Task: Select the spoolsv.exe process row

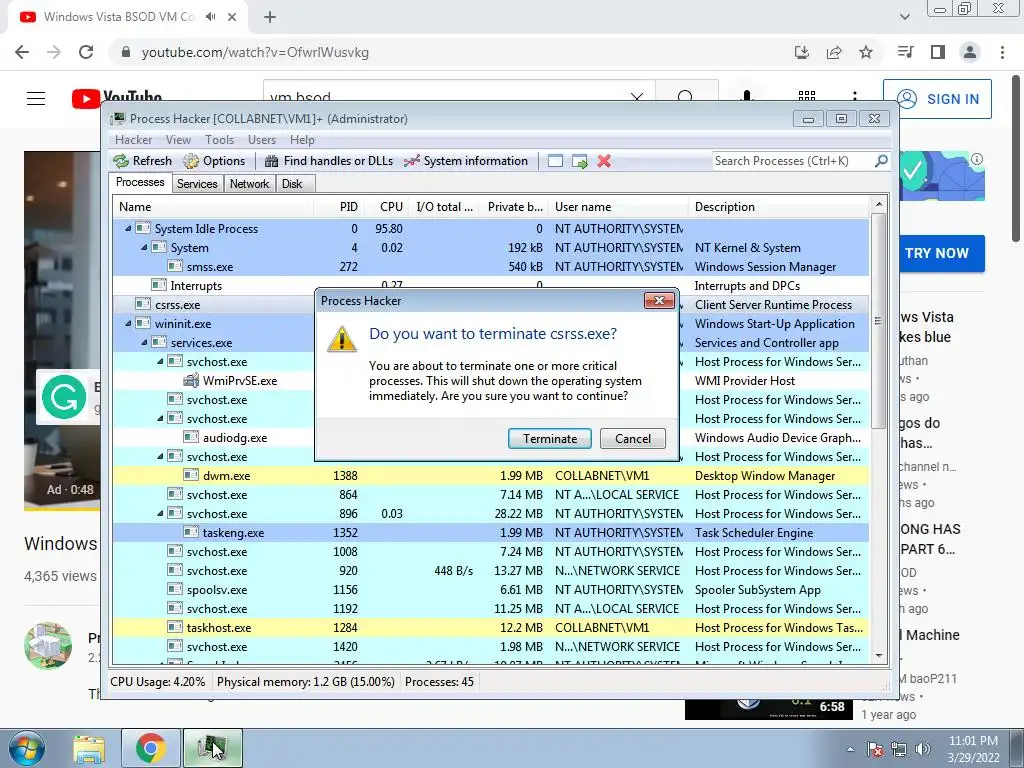Action: (x=491, y=590)
